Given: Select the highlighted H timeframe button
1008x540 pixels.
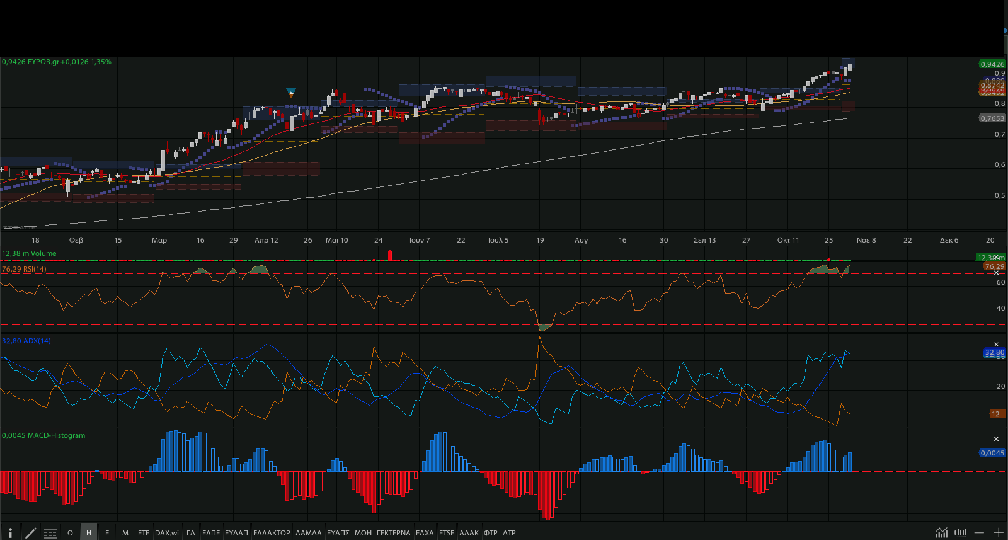Looking at the screenshot, I should pyautogui.click(x=89, y=533).
